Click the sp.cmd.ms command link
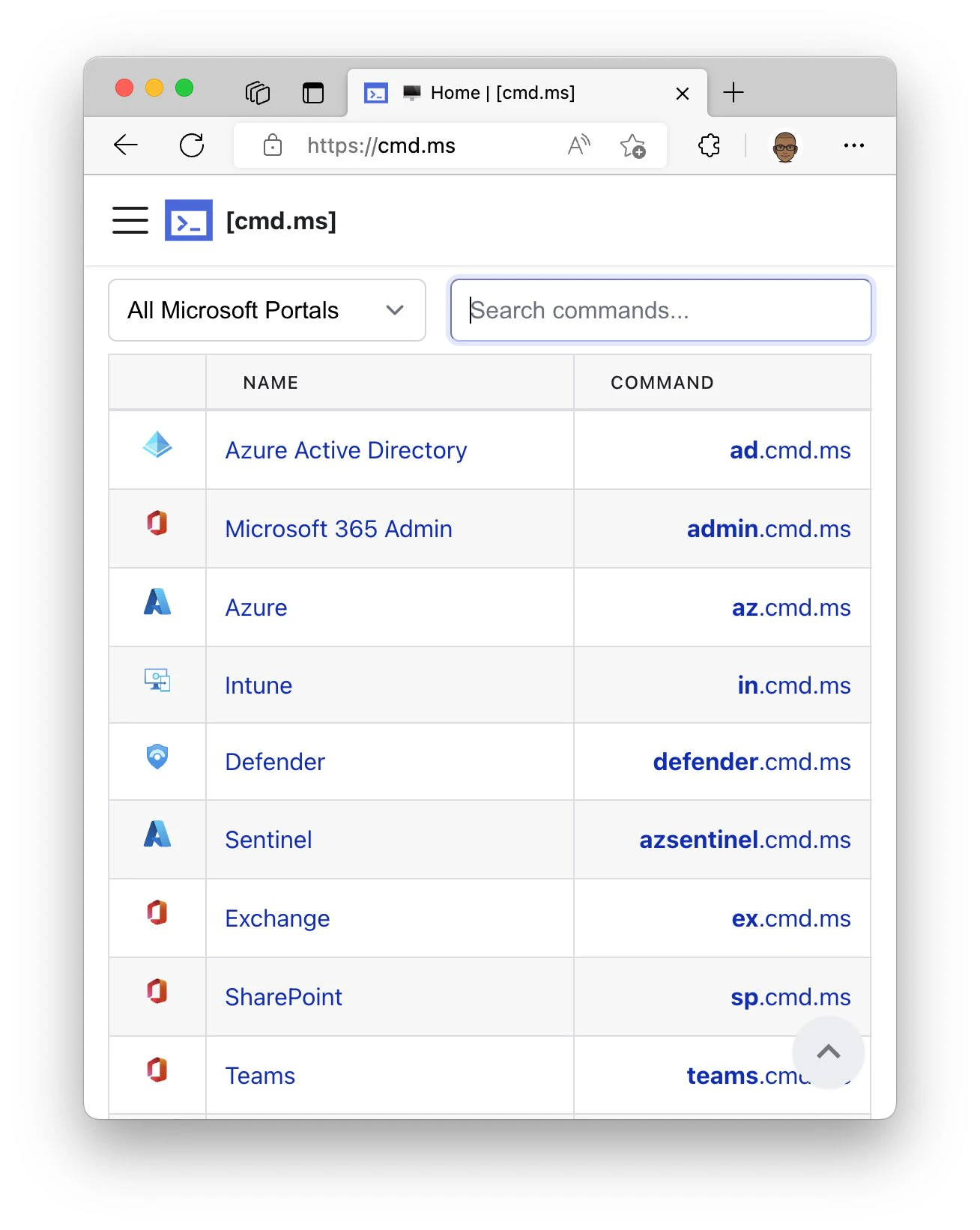Image resolution: width=980 pixels, height=1230 pixels. pos(790,997)
